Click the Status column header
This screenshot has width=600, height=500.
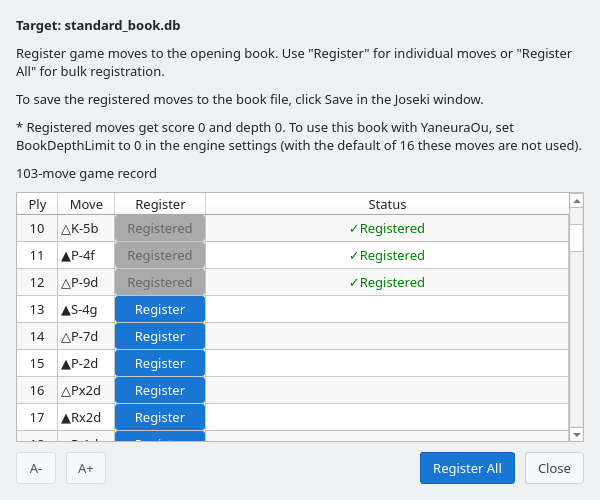[387, 204]
